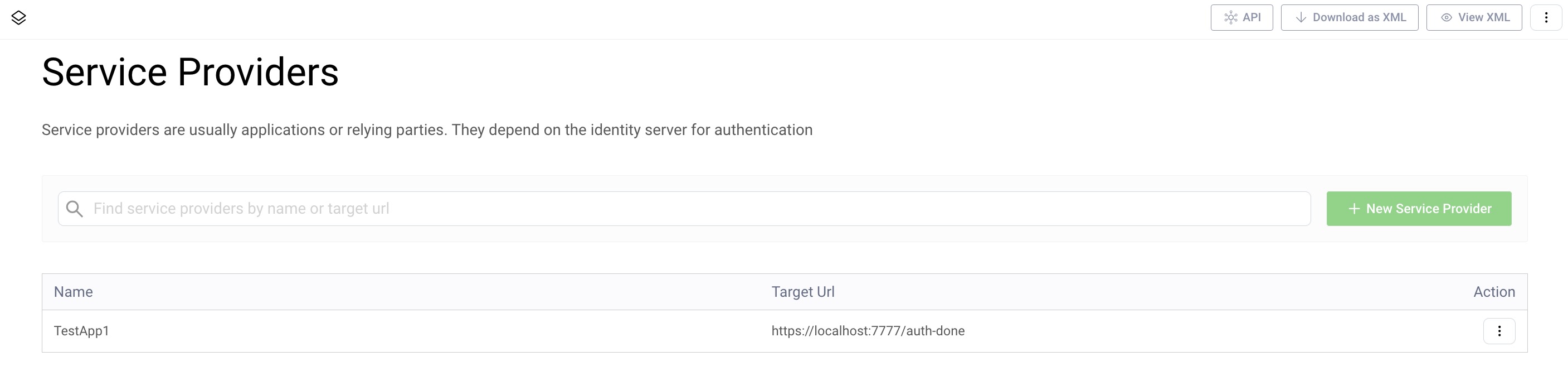Click the app logo icon top left
Image resolution: width=1568 pixels, height=366 pixels.
[x=18, y=17]
